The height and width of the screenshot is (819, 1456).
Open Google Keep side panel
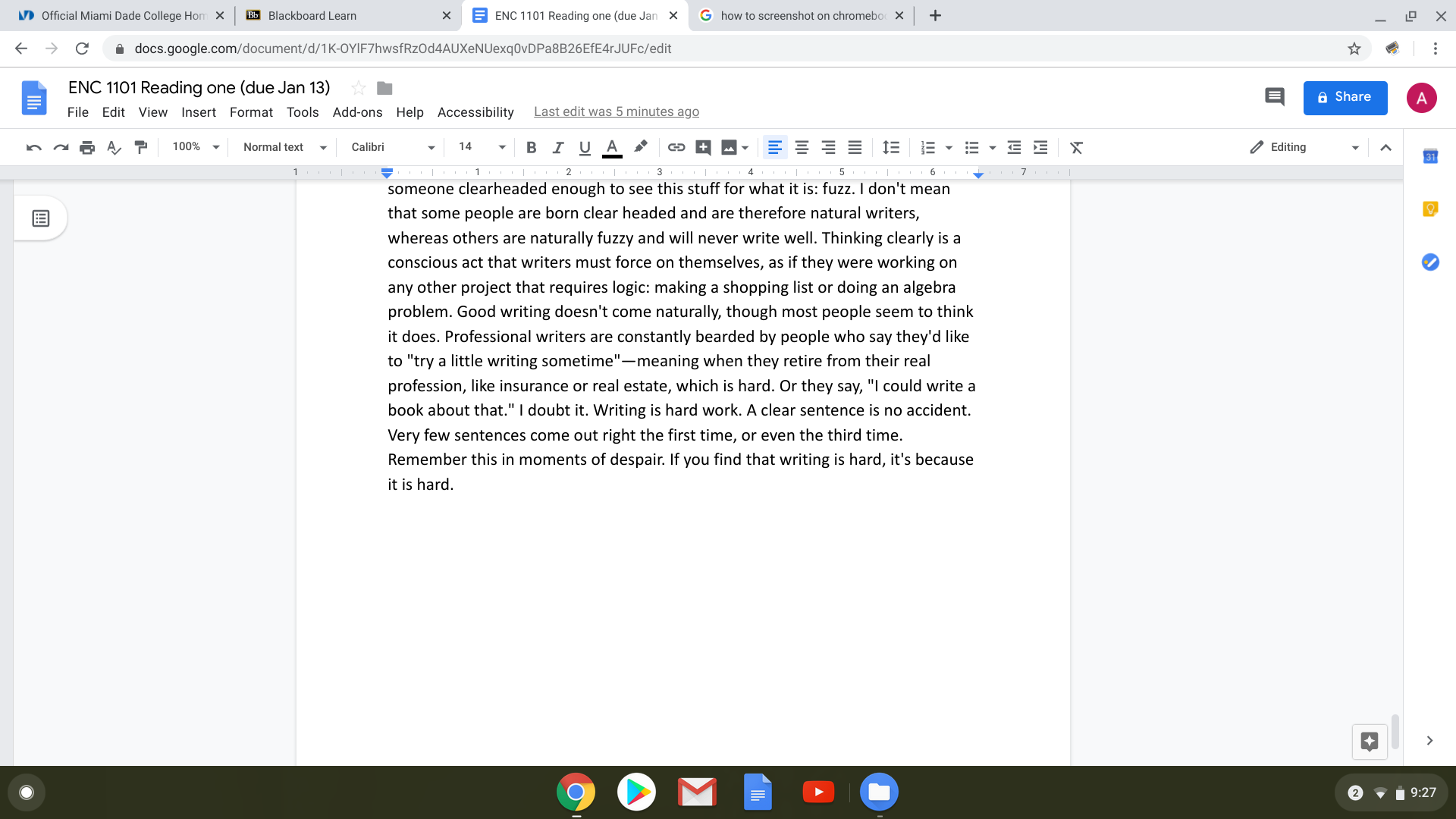click(x=1430, y=209)
